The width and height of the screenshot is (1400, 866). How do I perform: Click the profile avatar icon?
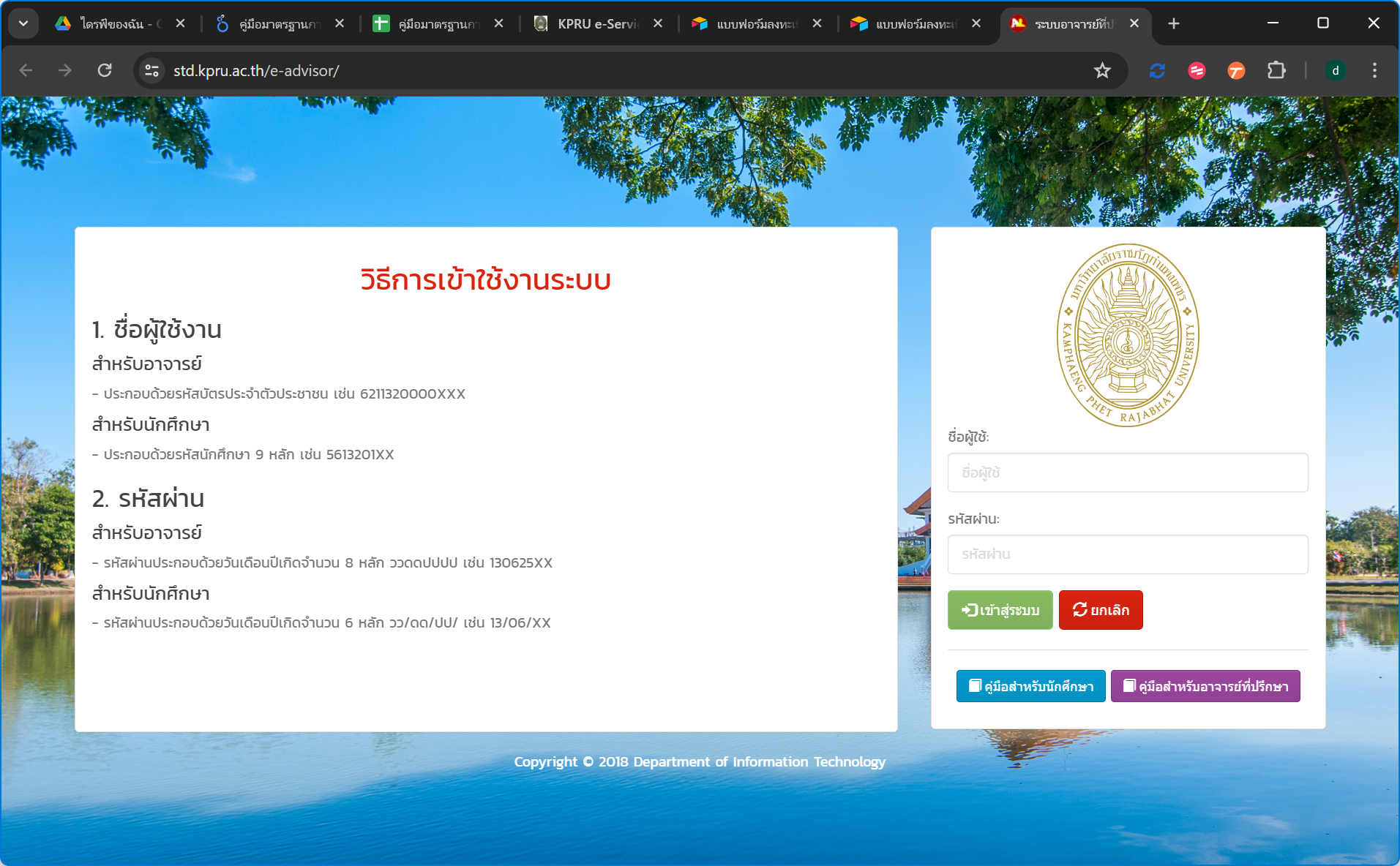coord(1335,70)
